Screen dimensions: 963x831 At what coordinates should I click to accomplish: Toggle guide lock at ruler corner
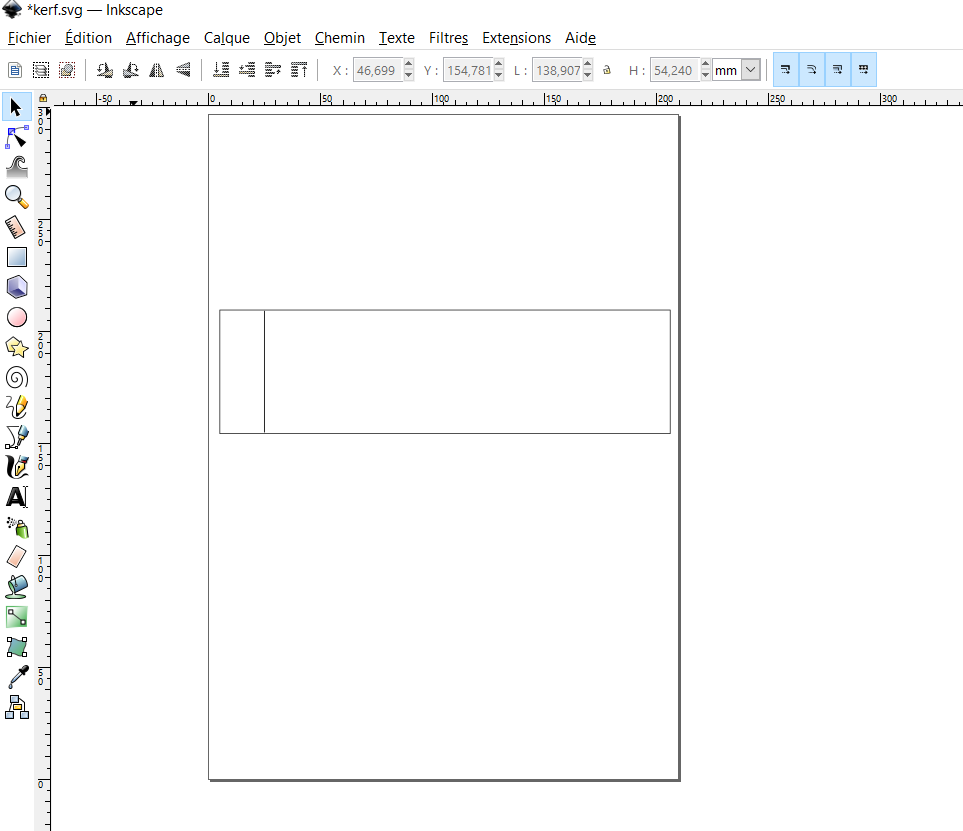[43, 98]
